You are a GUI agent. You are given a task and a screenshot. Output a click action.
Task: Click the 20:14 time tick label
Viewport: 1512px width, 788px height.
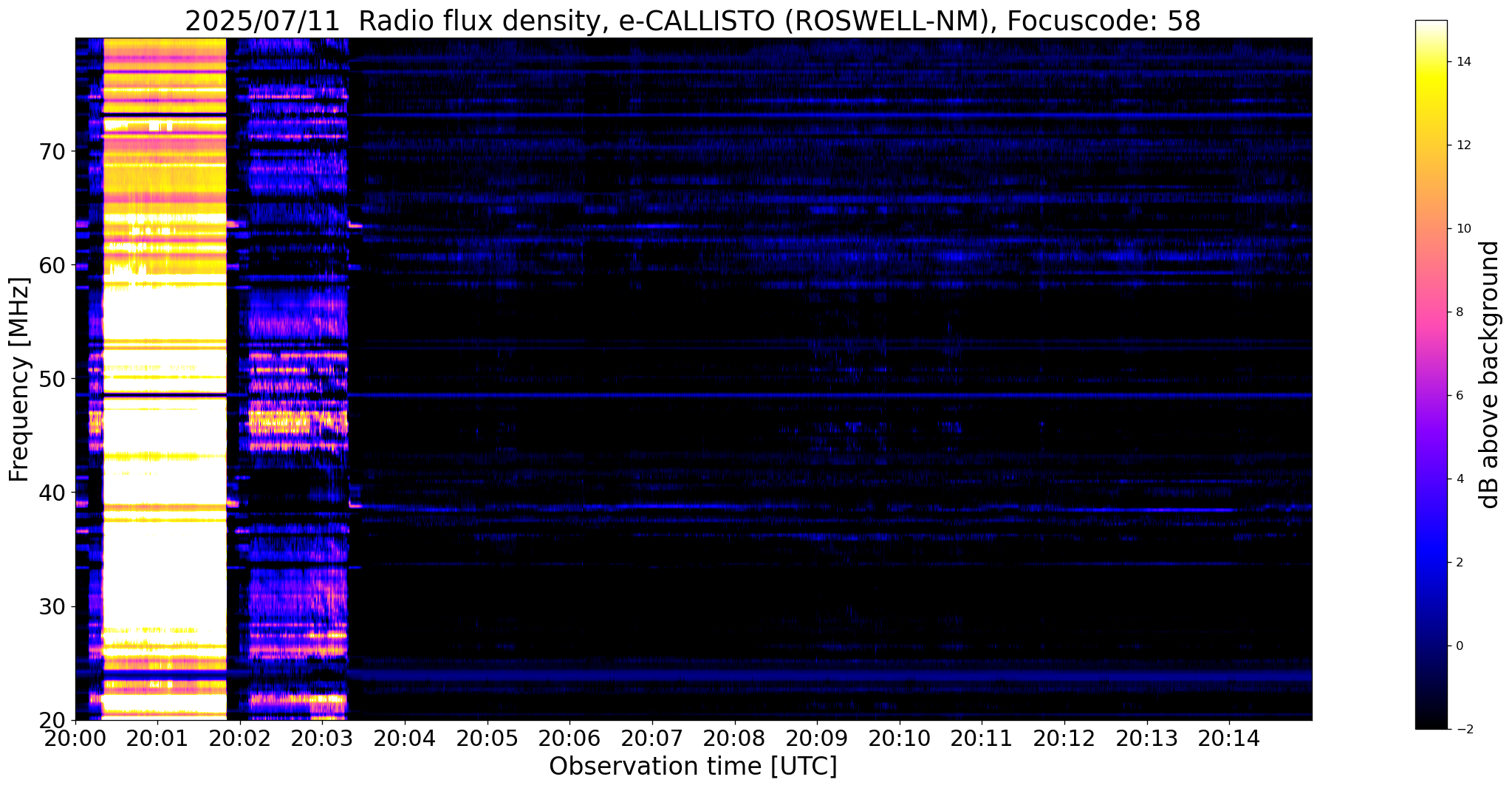(1230, 739)
